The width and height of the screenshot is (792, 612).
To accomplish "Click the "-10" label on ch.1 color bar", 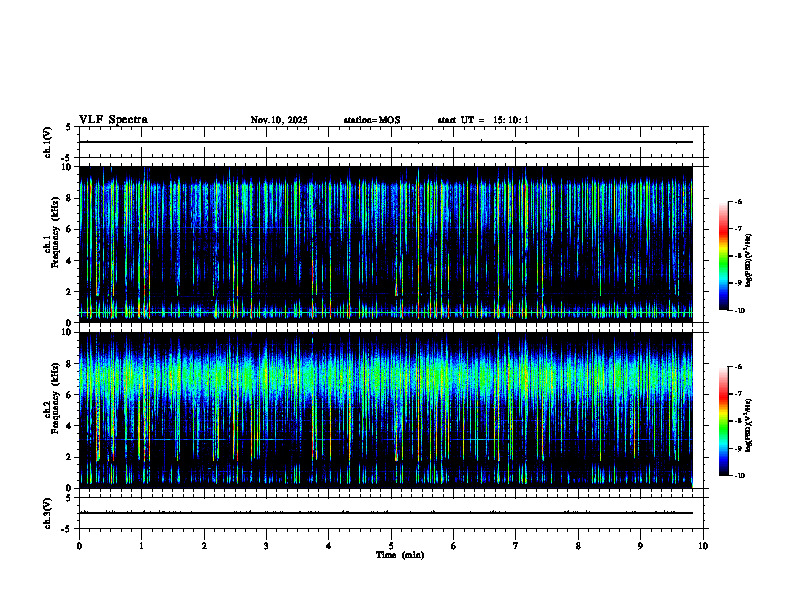I will 740,311.
